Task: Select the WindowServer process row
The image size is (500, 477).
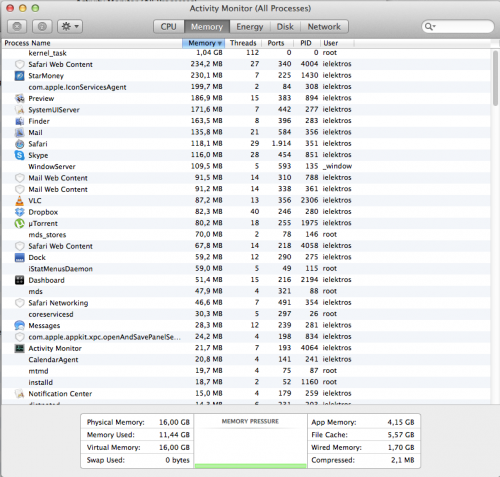Action: pyautogui.click(x=246, y=166)
